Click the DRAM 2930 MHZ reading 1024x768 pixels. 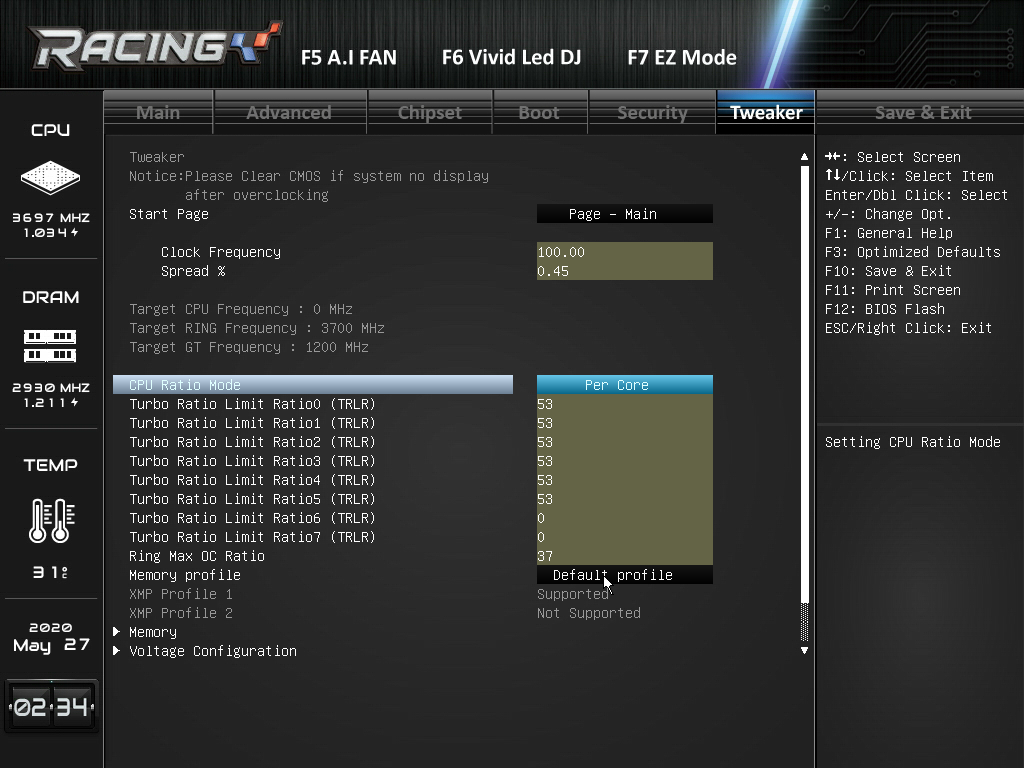51,387
